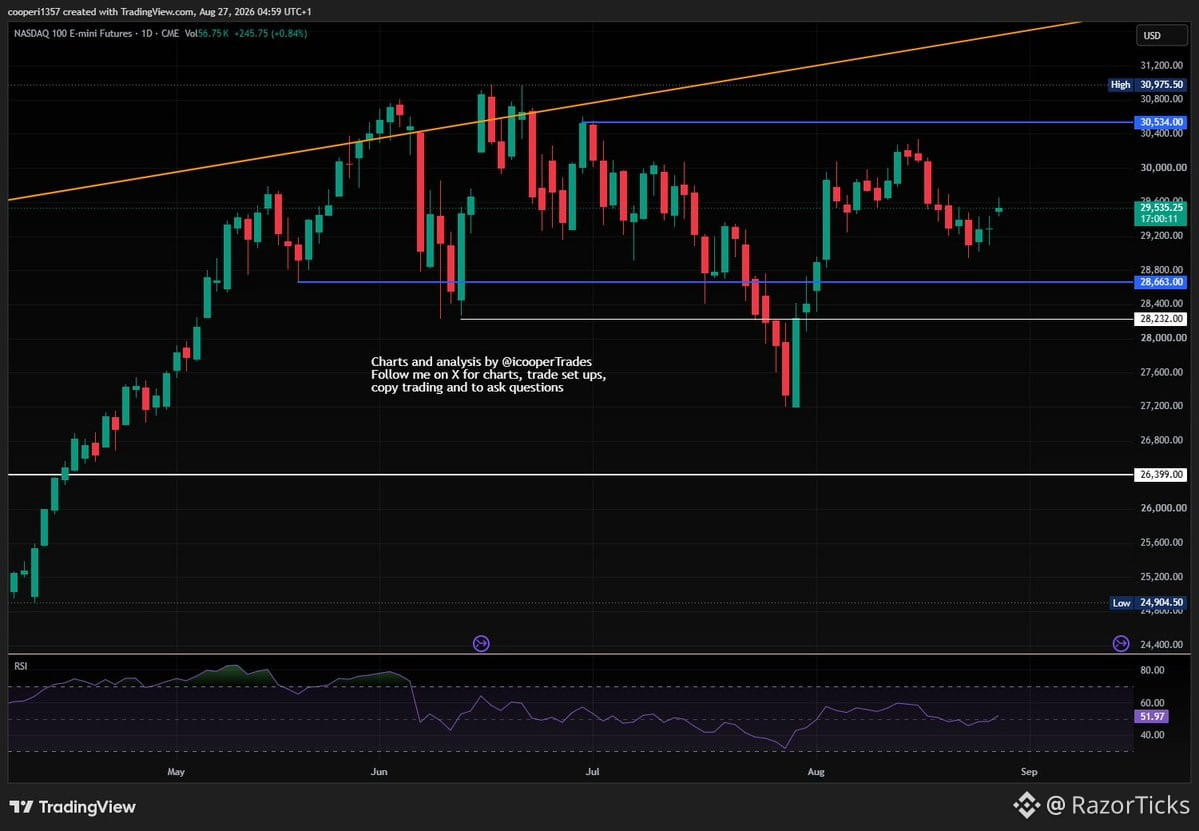Click the May label on time axis
Screen dimensions: 1199x831
176,771
